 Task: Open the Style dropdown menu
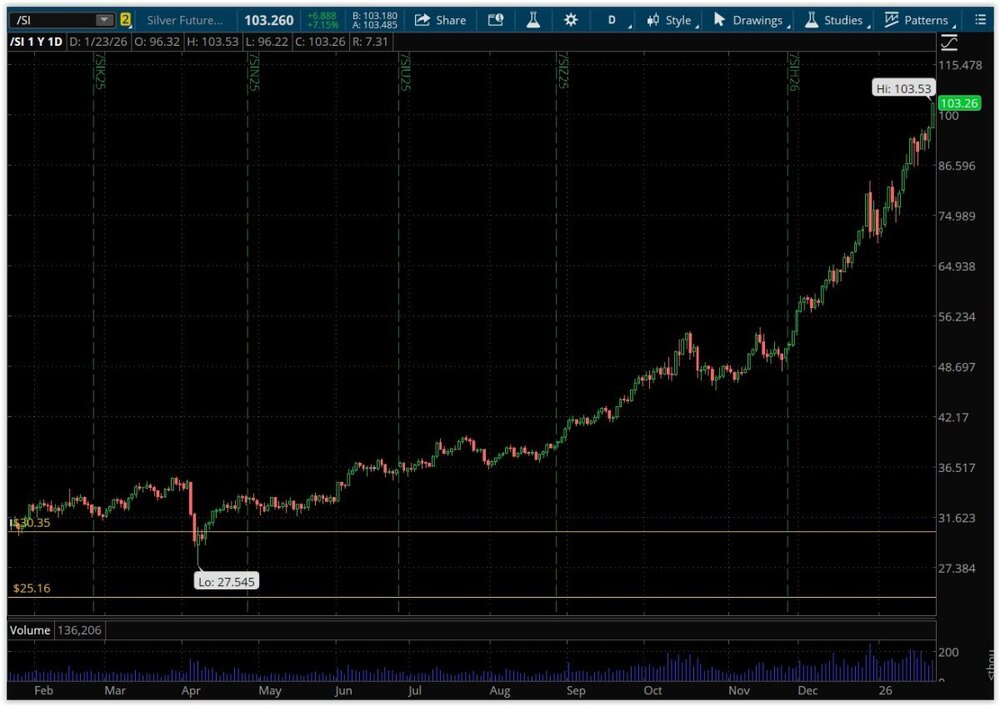coord(670,20)
